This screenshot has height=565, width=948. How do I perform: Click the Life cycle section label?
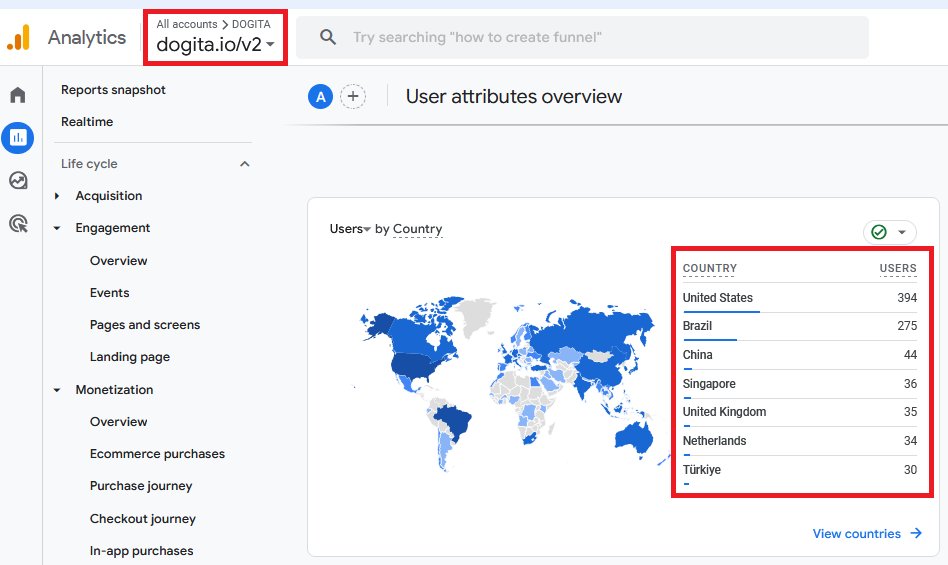pos(89,164)
